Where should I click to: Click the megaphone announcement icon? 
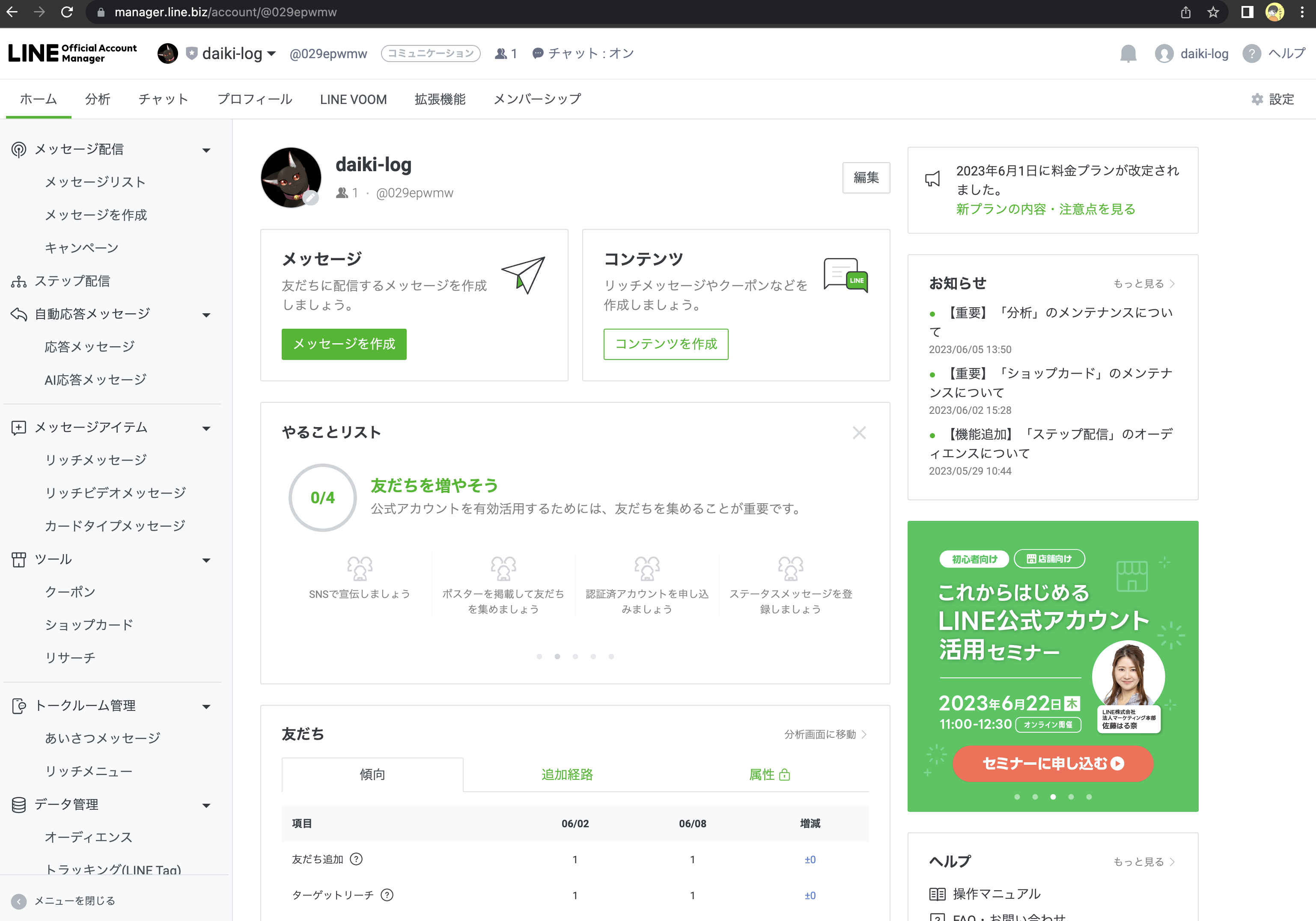click(932, 179)
